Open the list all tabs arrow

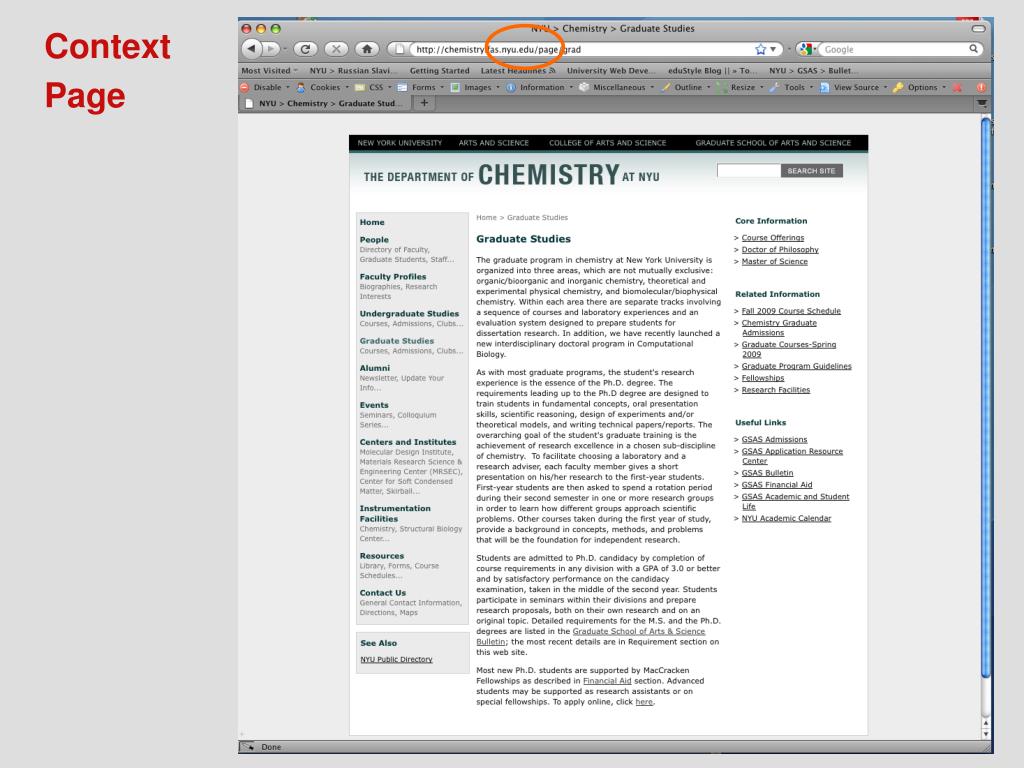click(x=981, y=103)
